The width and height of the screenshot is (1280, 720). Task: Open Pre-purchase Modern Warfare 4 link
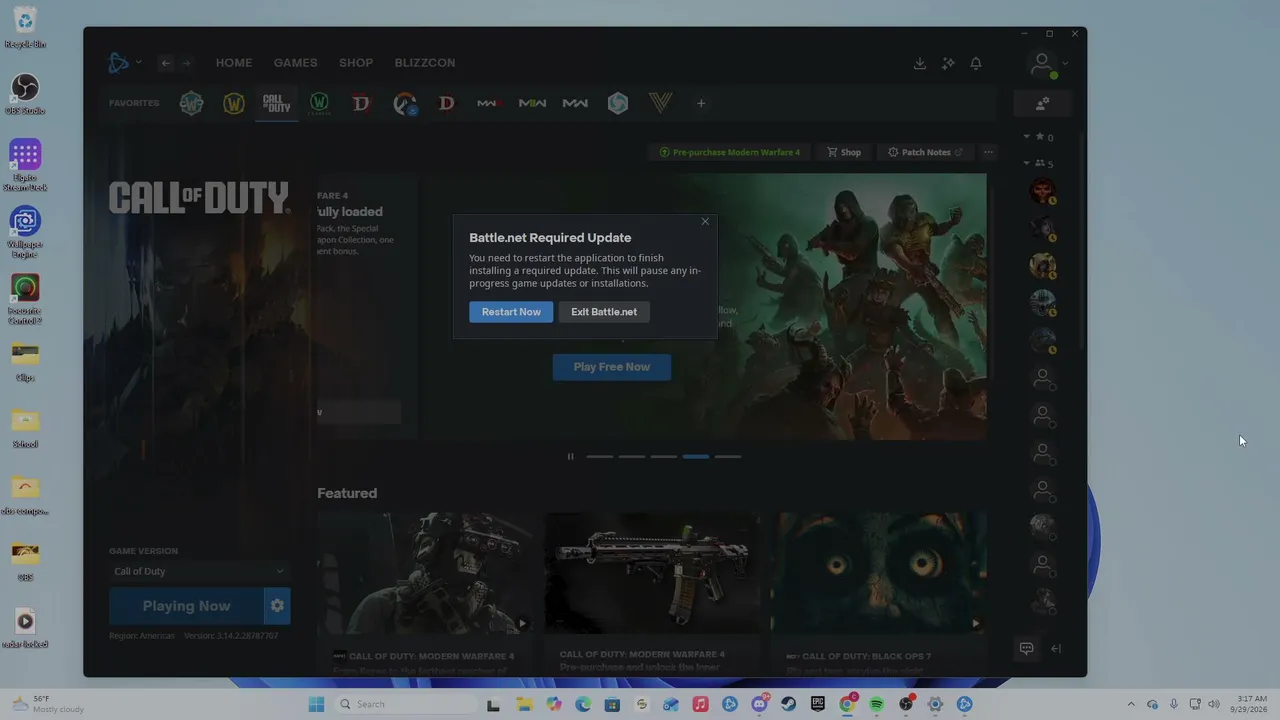730,152
